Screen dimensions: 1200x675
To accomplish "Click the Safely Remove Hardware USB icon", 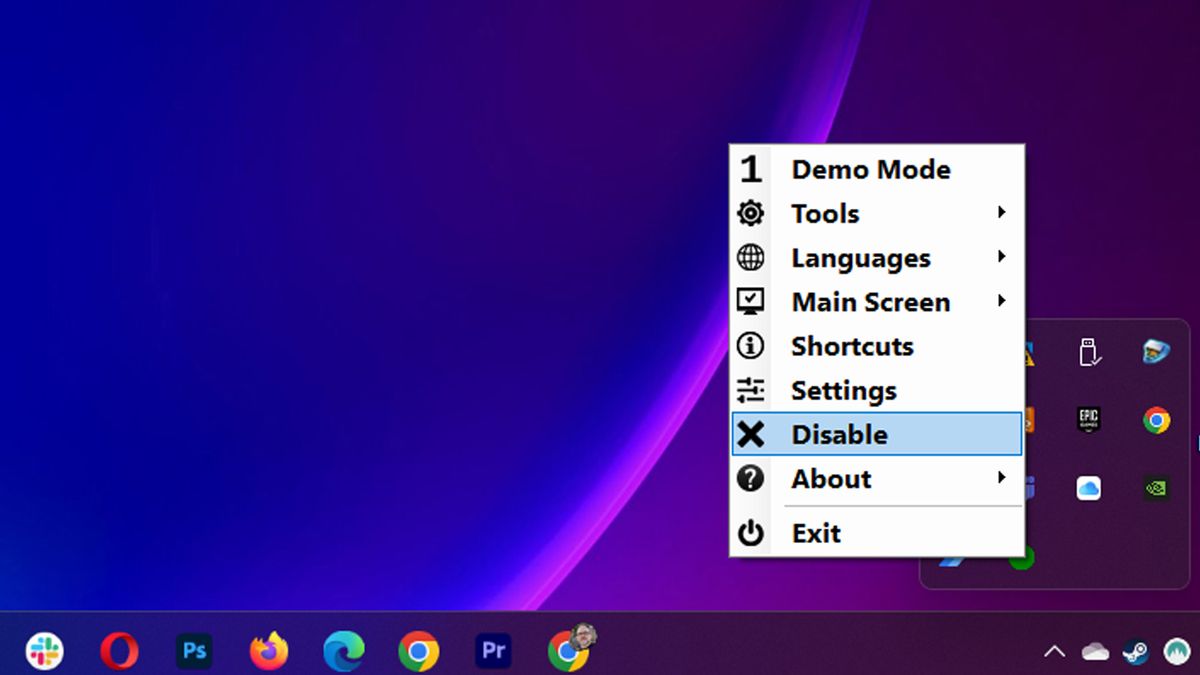I will pyautogui.click(x=1090, y=350).
